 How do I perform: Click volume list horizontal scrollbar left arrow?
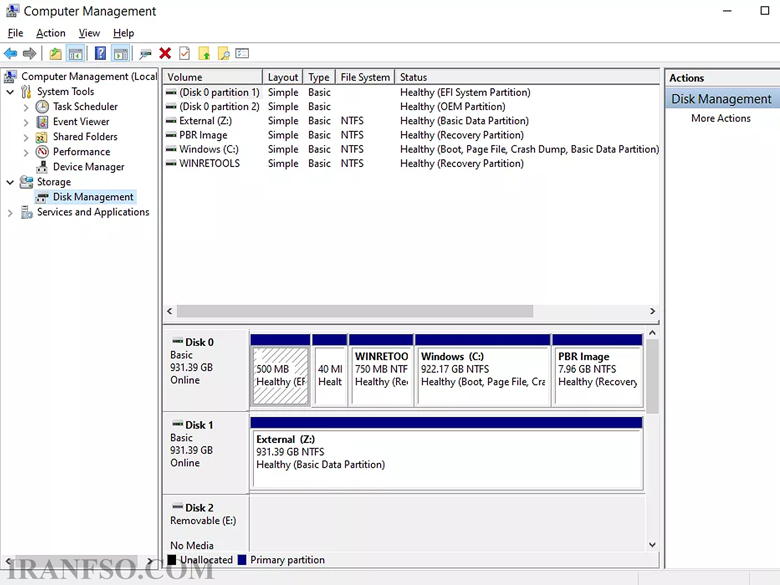(x=170, y=311)
